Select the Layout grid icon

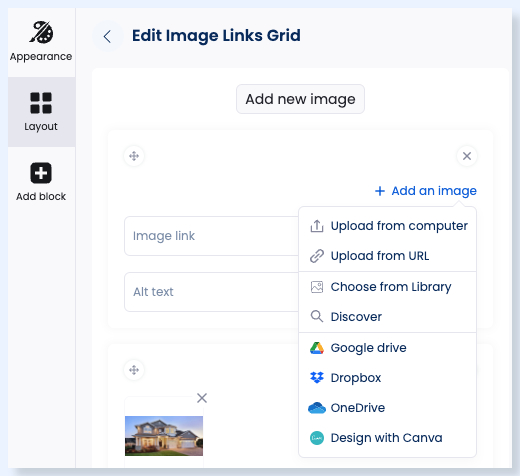pos(41,103)
